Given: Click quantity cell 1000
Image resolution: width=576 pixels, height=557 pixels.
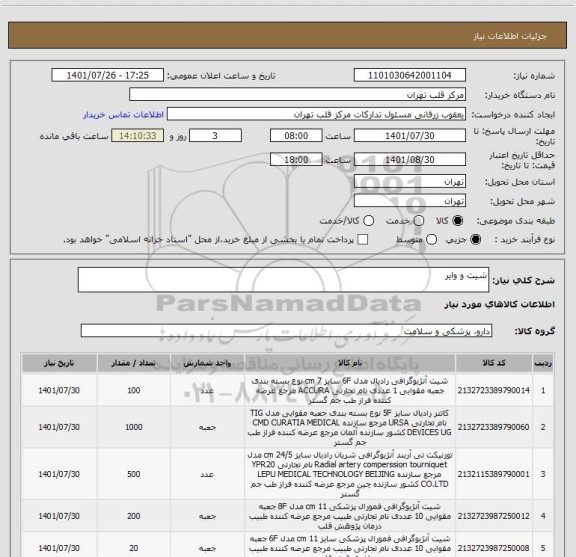Looking at the screenshot, I should (x=134, y=427).
